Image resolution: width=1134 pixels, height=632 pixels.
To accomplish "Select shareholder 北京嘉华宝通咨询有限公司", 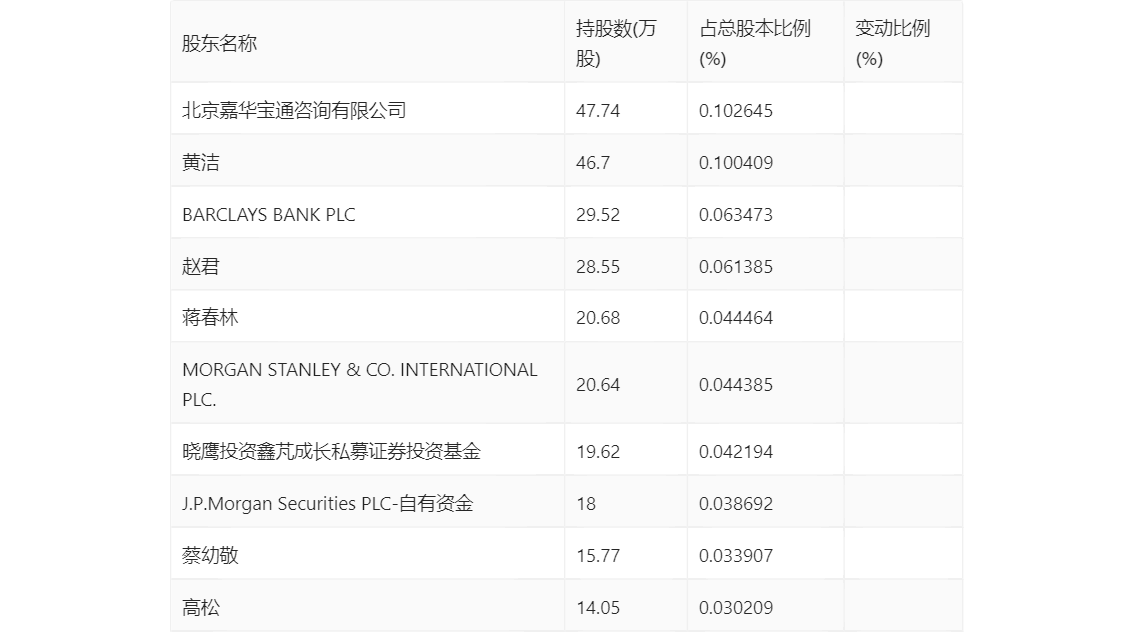I will (294, 110).
